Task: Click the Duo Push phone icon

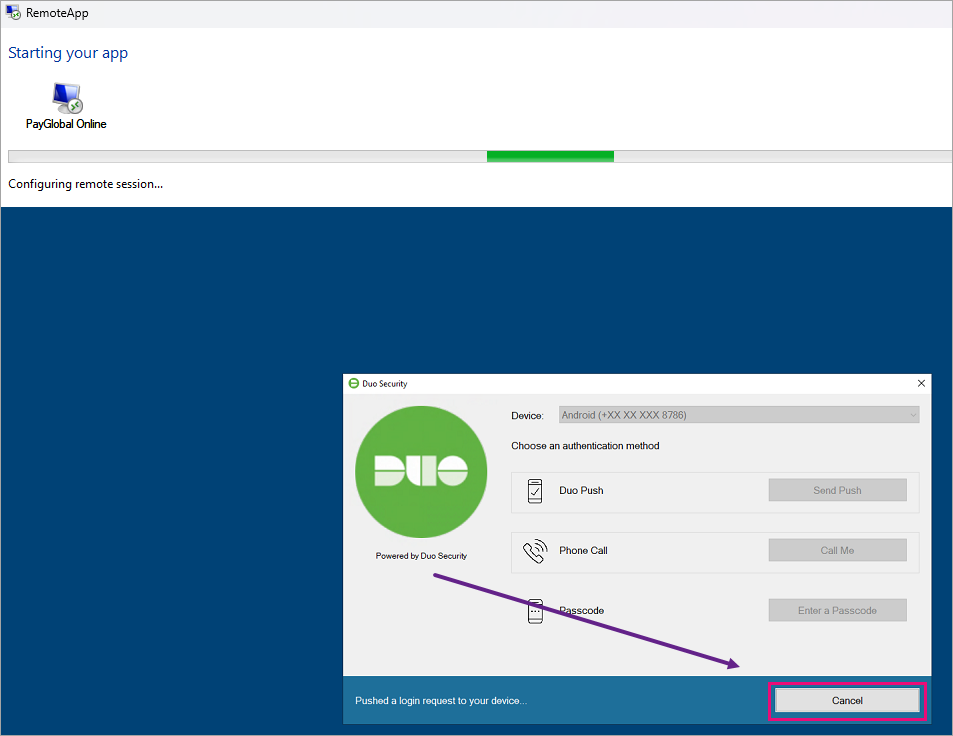Action: 535,491
